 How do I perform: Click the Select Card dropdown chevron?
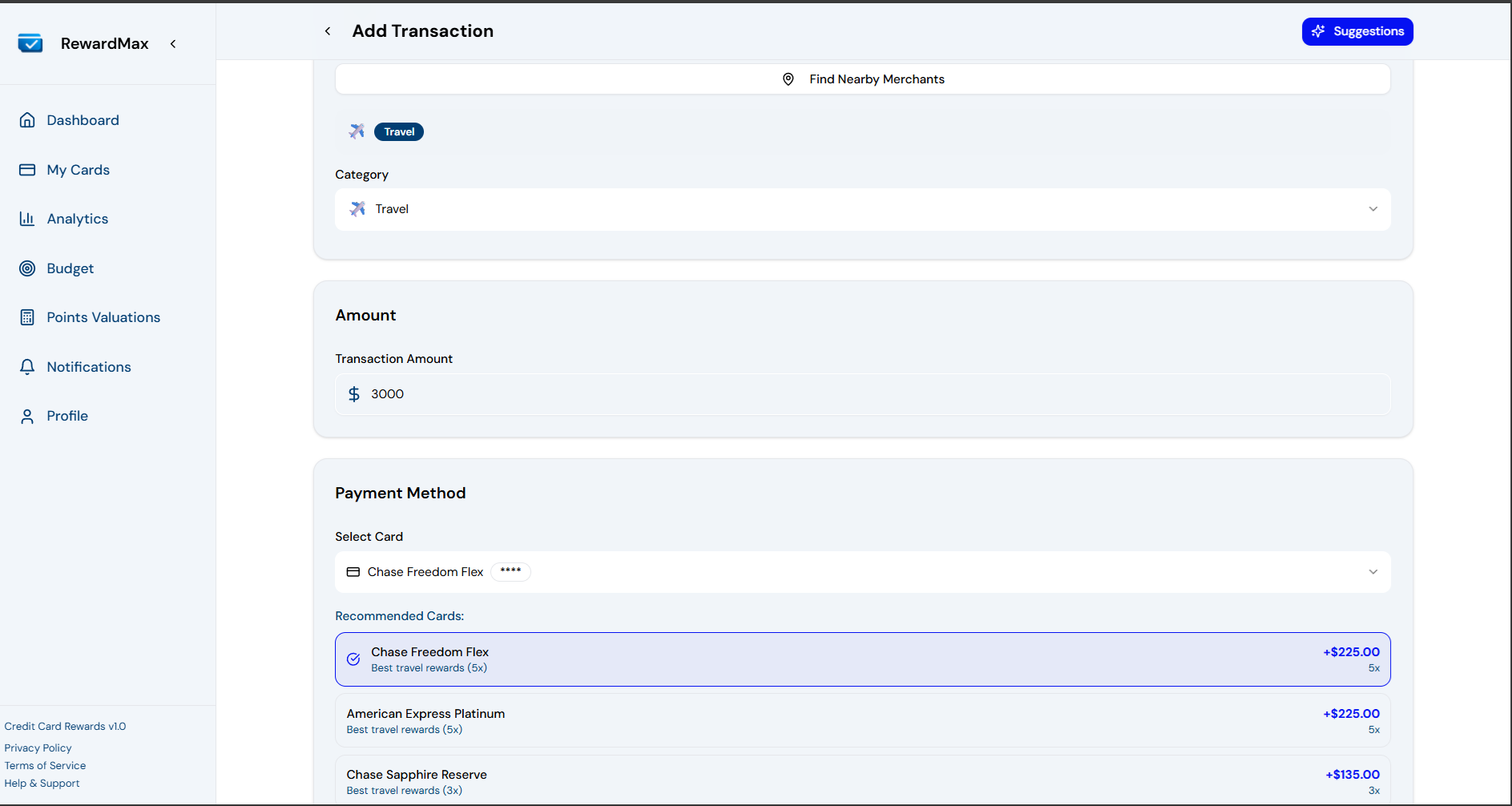pos(1373,572)
